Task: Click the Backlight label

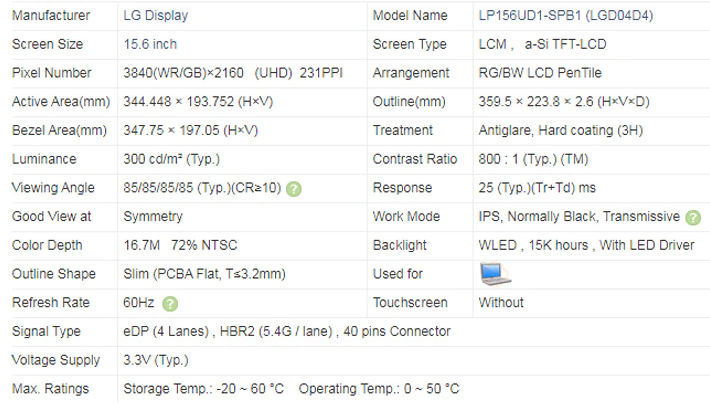Action: (399, 245)
